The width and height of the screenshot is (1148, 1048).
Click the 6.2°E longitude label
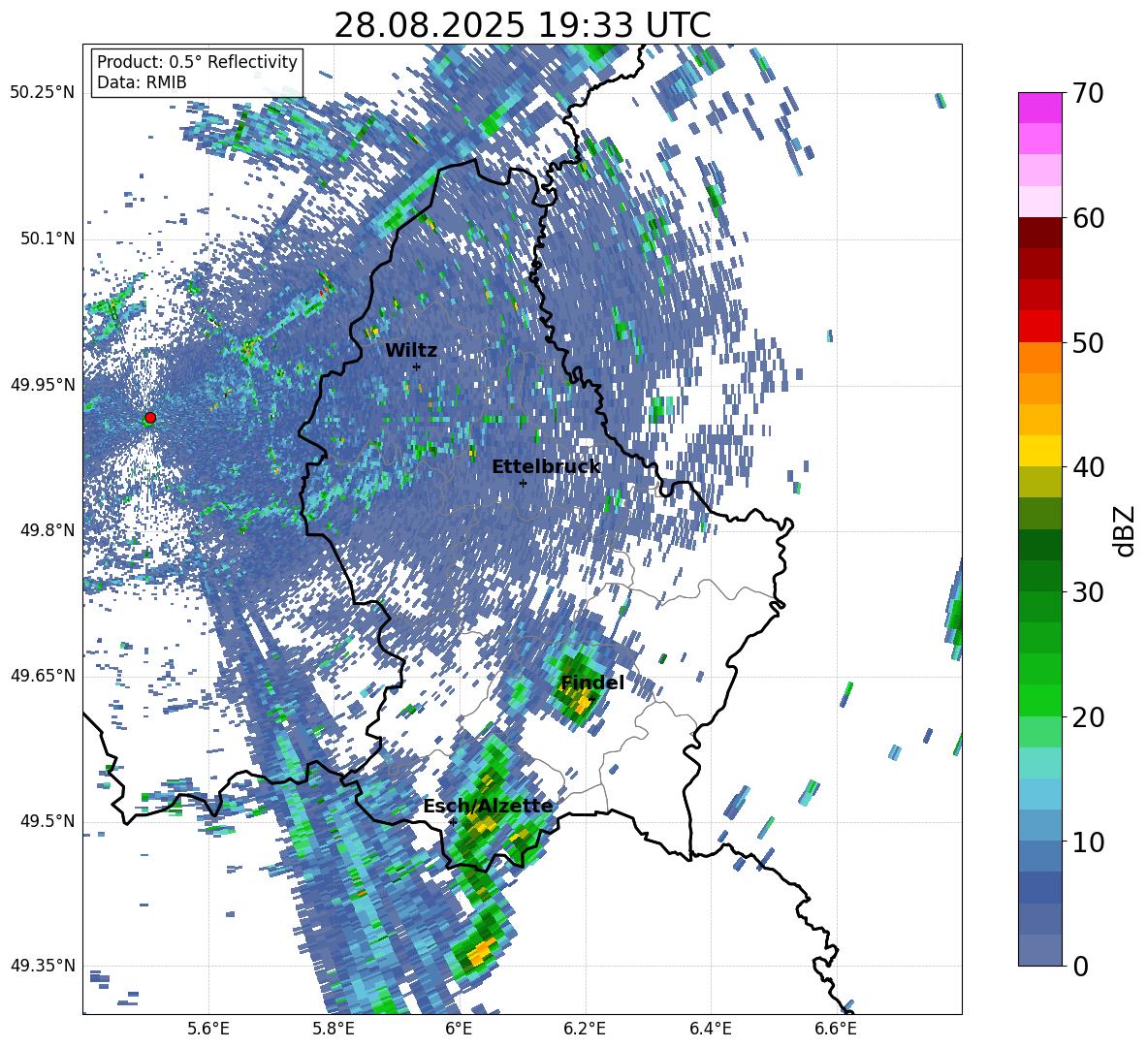(585, 1029)
